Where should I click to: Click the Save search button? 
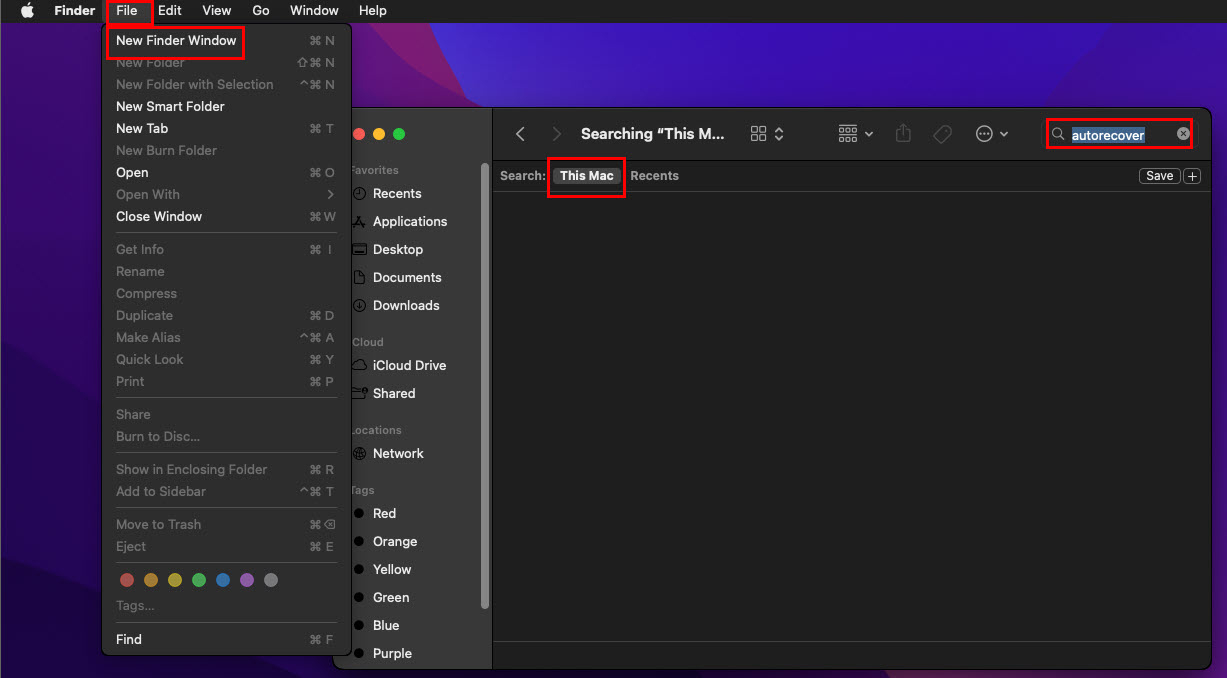(x=1159, y=176)
